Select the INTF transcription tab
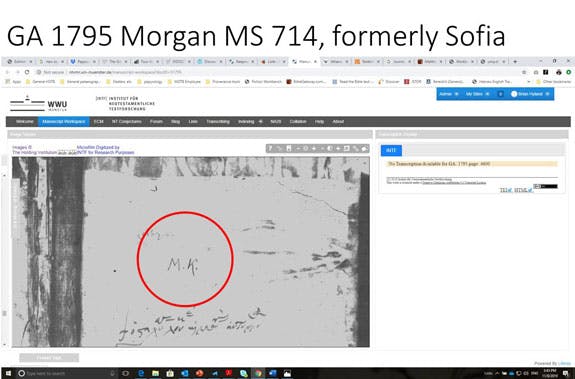This screenshot has height=379, width=575. 391,150
